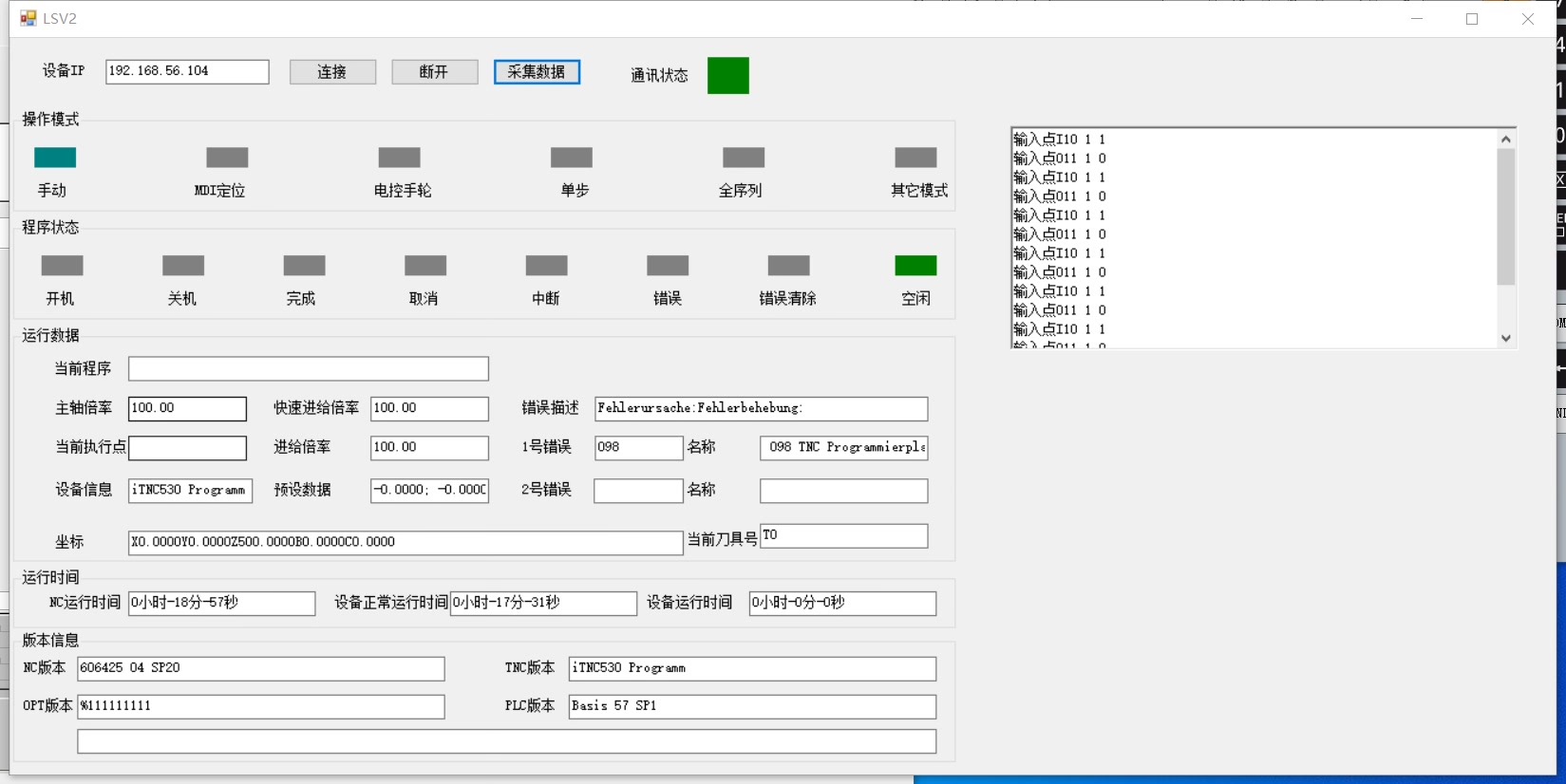Click the log list scrollbar thumb
Screen dimensions: 1566x784
click(x=1505, y=216)
